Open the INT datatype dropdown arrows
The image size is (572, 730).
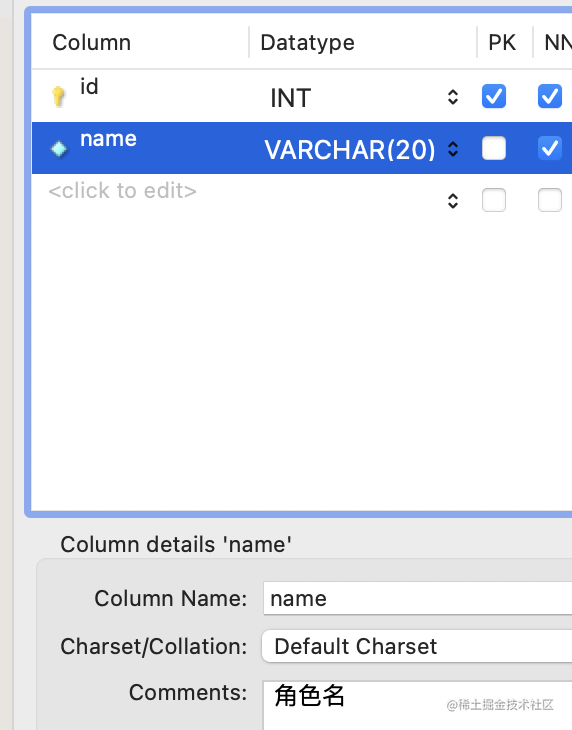[x=453, y=97]
